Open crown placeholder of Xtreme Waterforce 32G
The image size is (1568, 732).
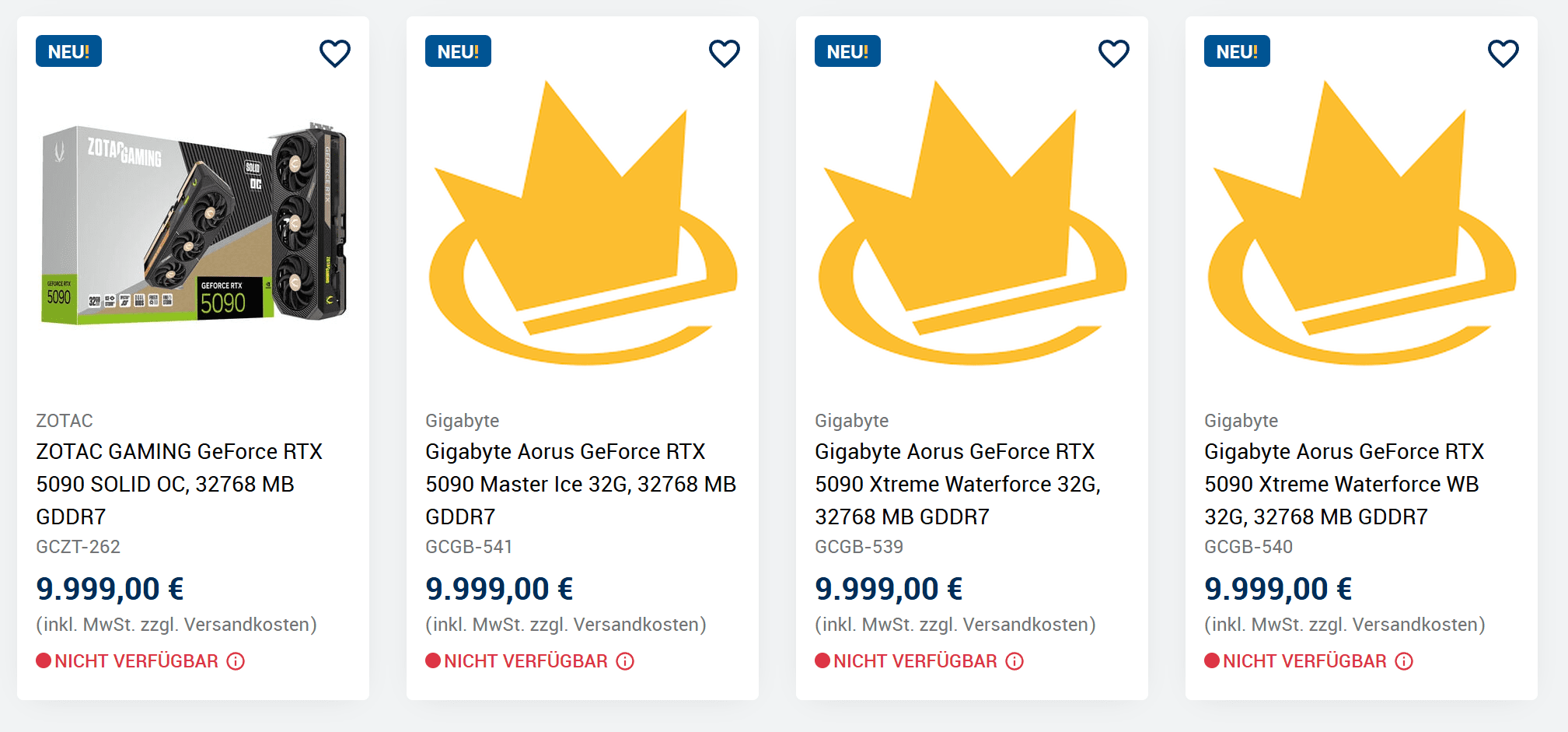pos(973,223)
